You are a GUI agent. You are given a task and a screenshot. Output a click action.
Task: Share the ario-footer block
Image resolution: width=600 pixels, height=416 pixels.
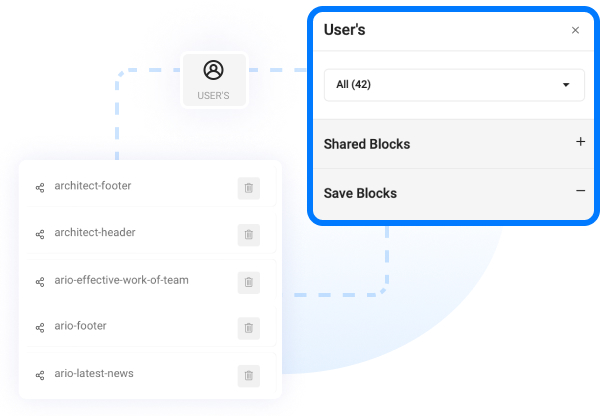click(40, 328)
